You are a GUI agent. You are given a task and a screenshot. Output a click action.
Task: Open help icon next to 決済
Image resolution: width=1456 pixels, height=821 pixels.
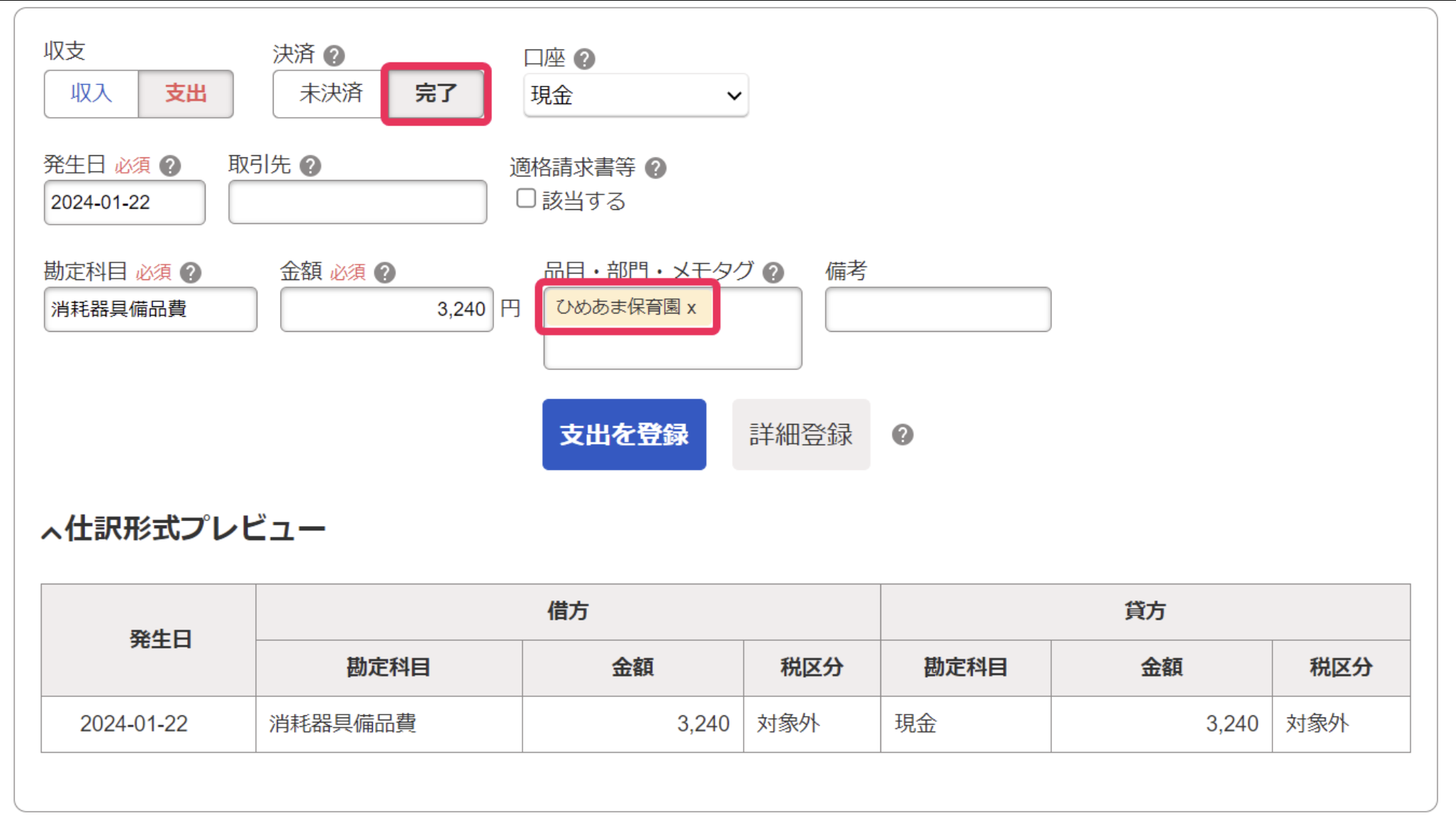point(334,55)
